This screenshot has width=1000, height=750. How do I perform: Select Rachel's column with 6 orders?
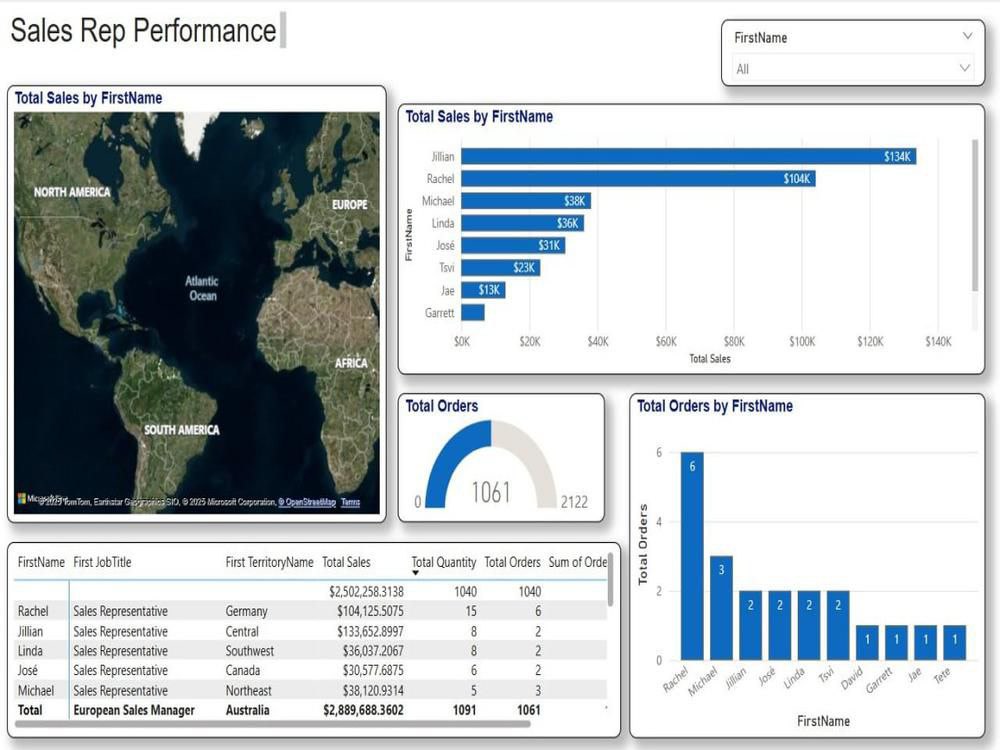click(x=692, y=555)
